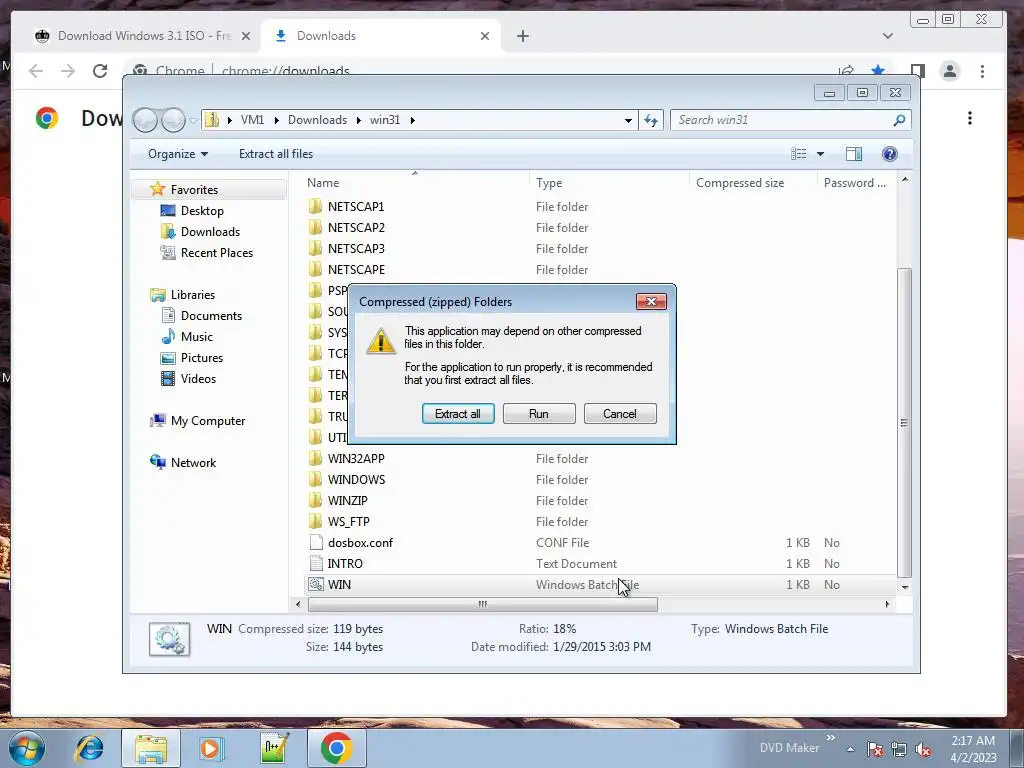Select the dosbox.conf file icon

(315, 542)
